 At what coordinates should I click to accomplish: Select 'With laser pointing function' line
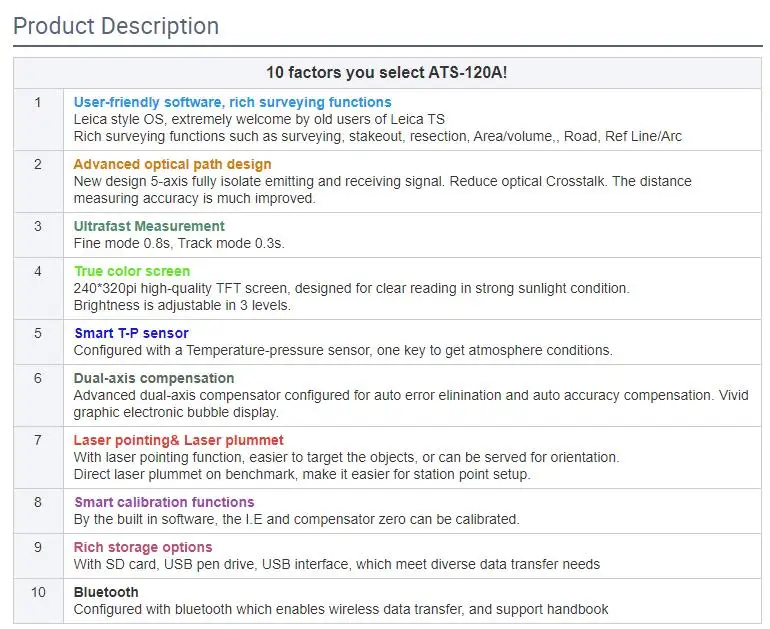pyautogui.click(x=346, y=457)
